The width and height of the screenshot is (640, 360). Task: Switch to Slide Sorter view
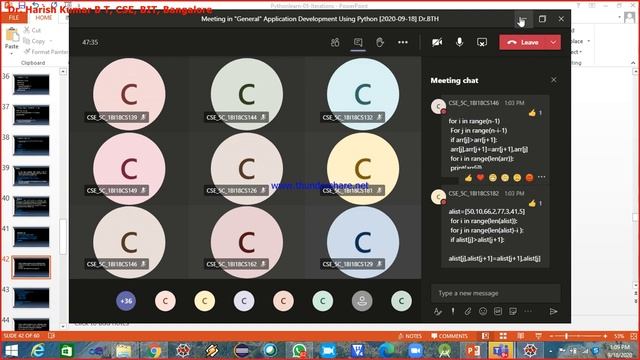(503, 336)
